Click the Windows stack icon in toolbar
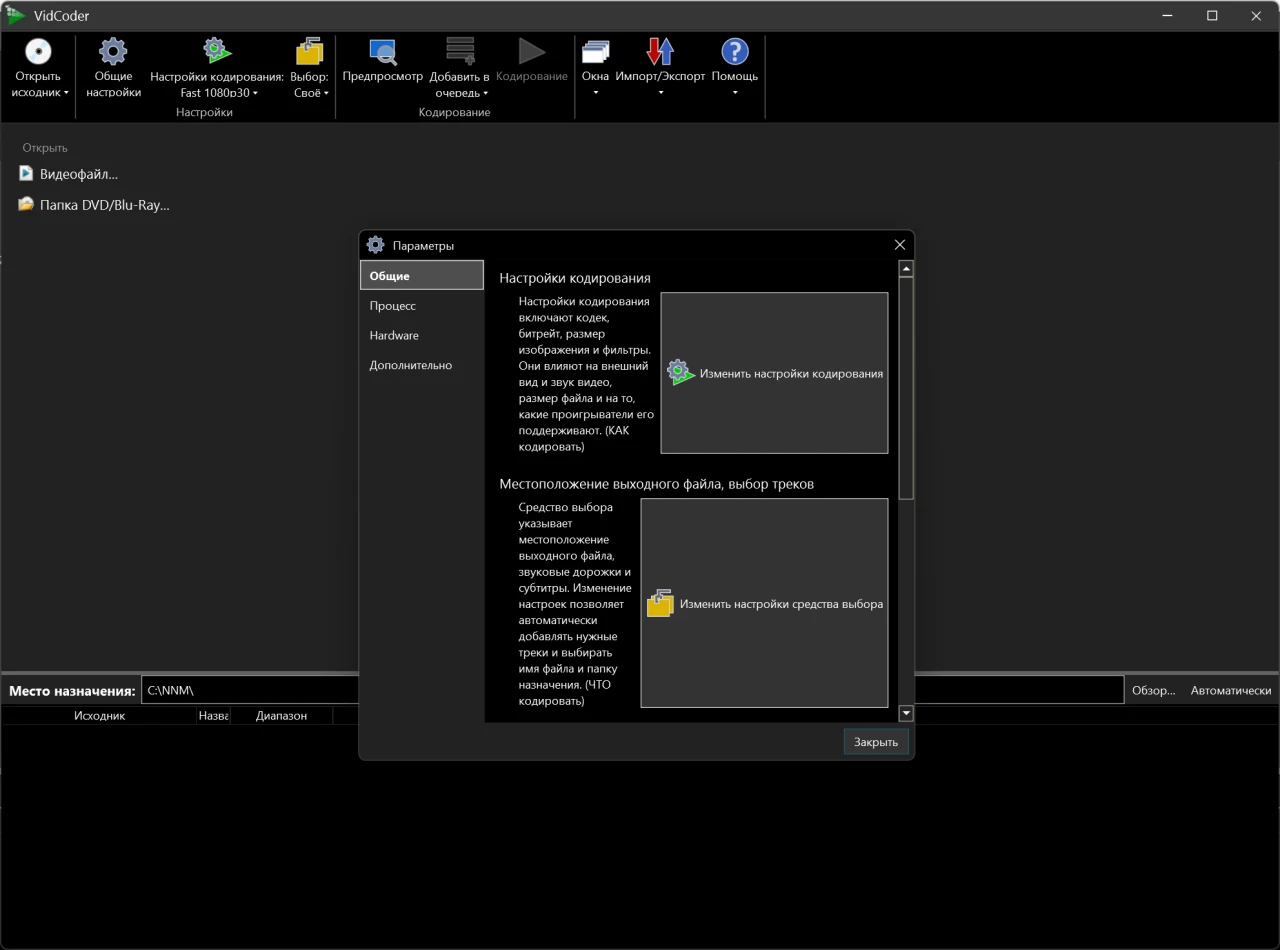The width and height of the screenshot is (1280, 950). pyautogui.click(x=595, y=52)
